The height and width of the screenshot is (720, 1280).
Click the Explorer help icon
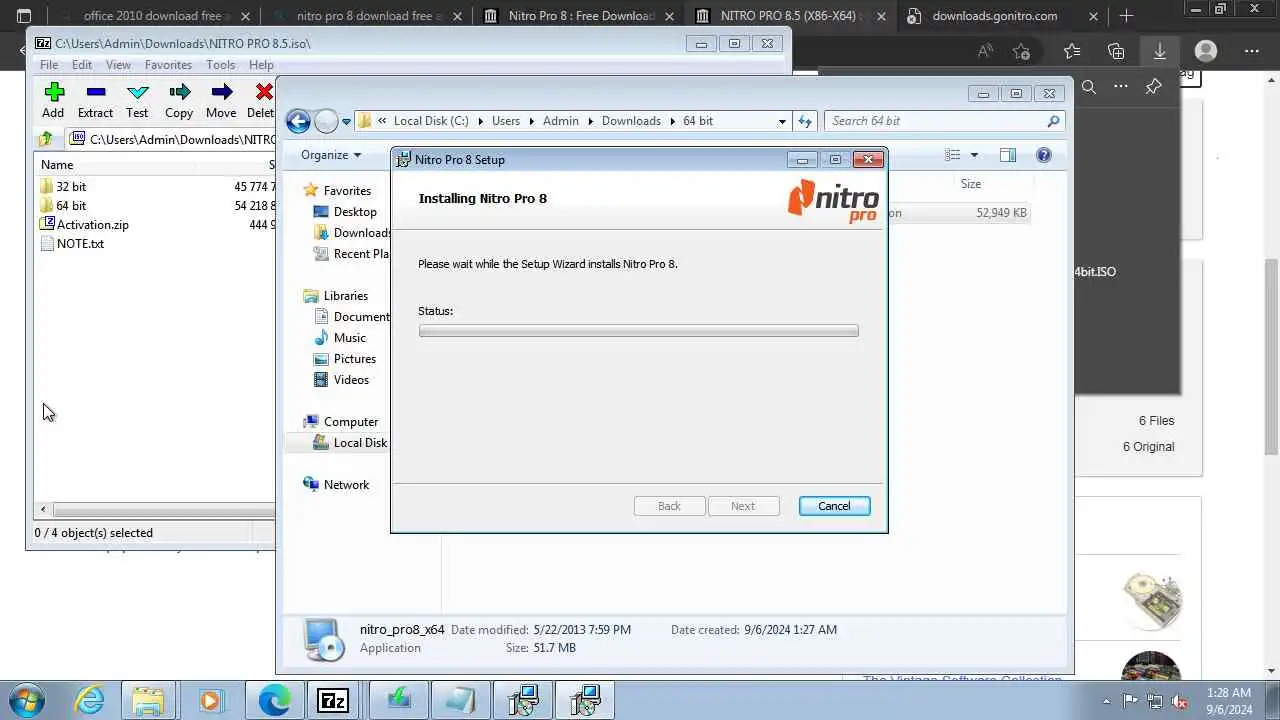coord(1044,155)
